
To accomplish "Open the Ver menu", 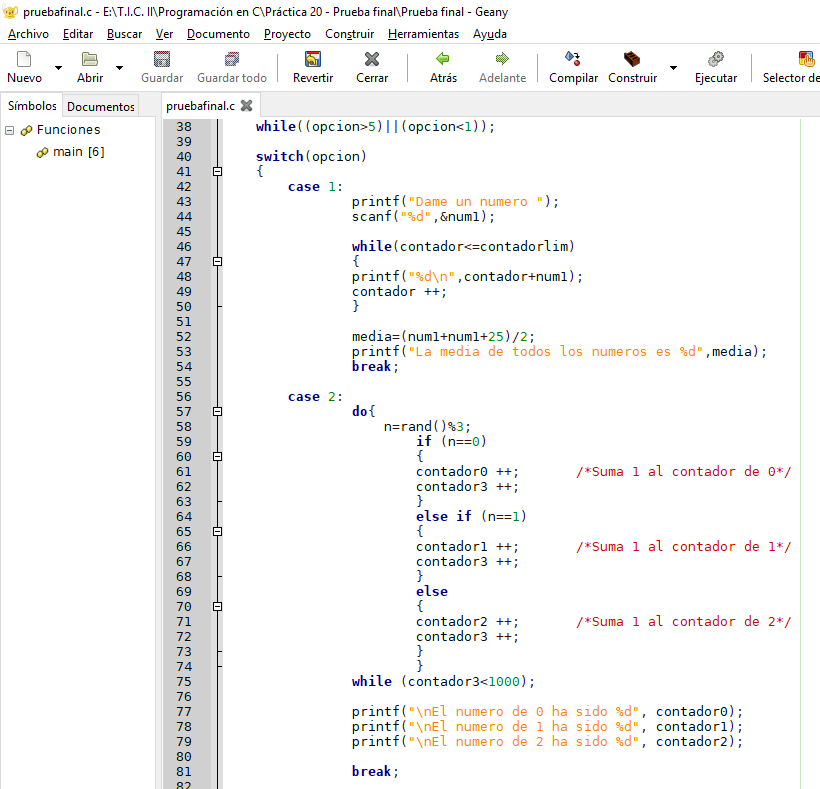I will (x=164, y=34).
